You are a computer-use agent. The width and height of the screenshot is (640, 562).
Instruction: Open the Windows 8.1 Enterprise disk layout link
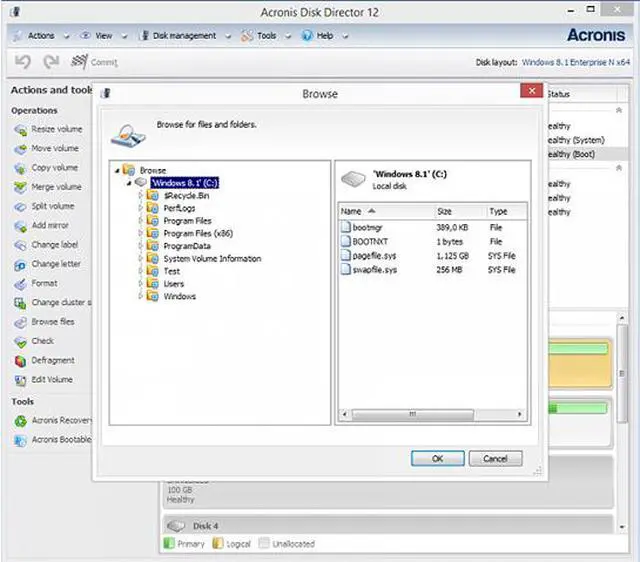click(575, 62)
